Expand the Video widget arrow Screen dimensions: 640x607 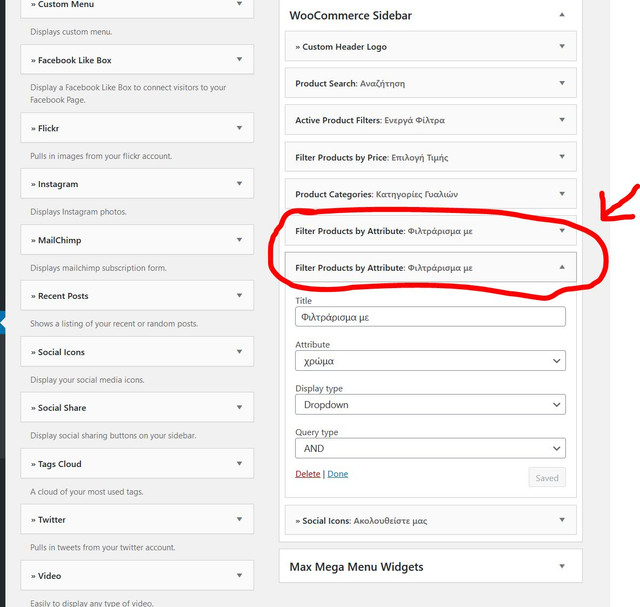point(239,575)
